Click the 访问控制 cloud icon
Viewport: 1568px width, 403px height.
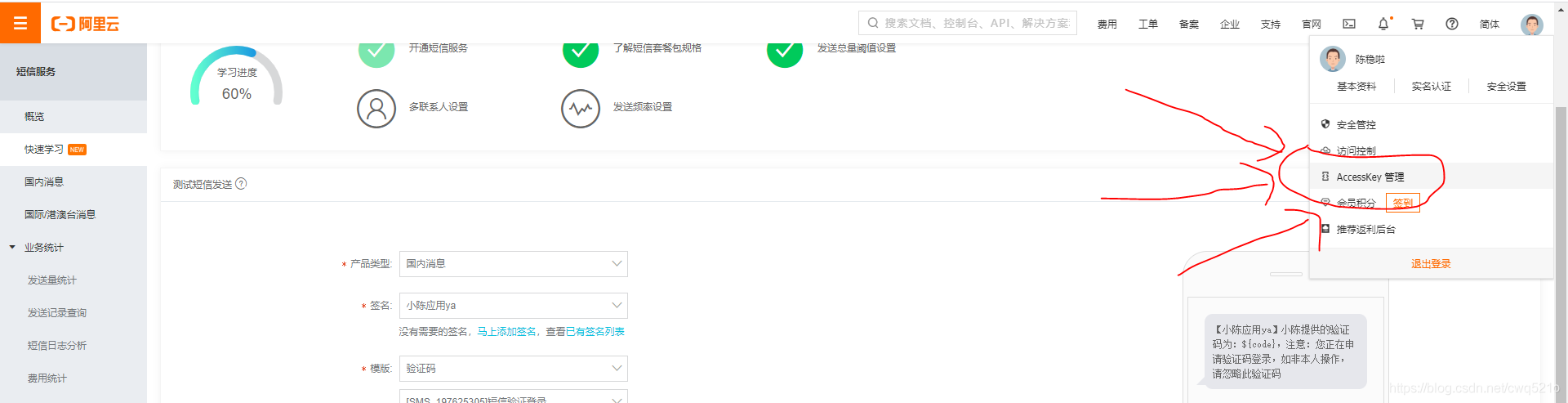coord(1325,150)
